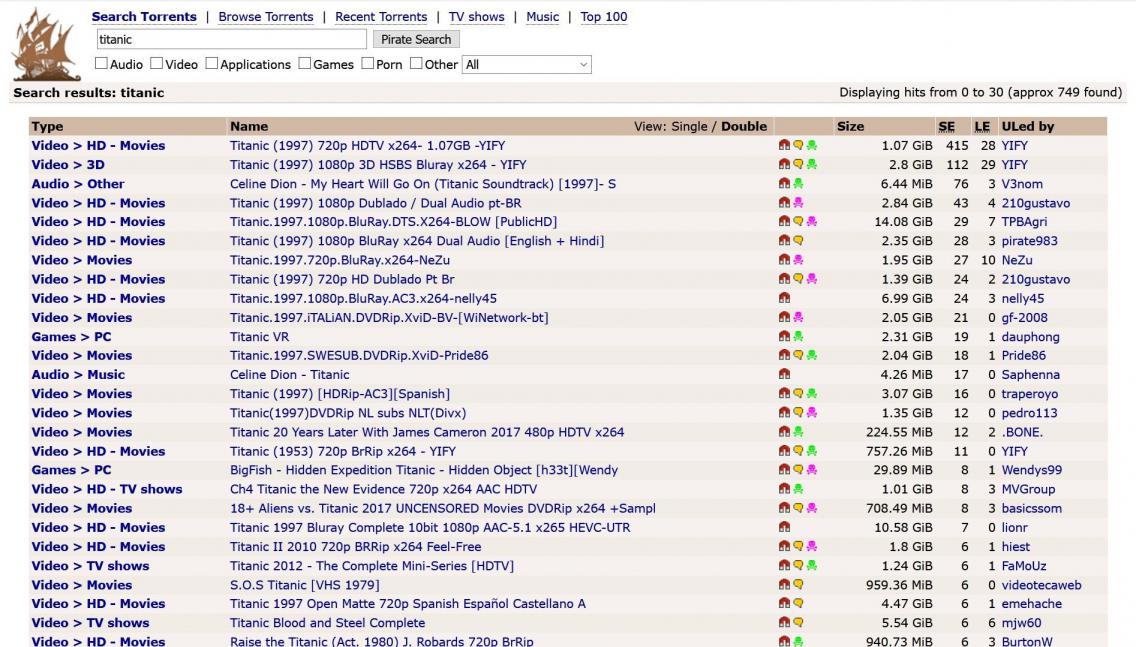Enable the Applications checkbox

(x=212, y=64)
